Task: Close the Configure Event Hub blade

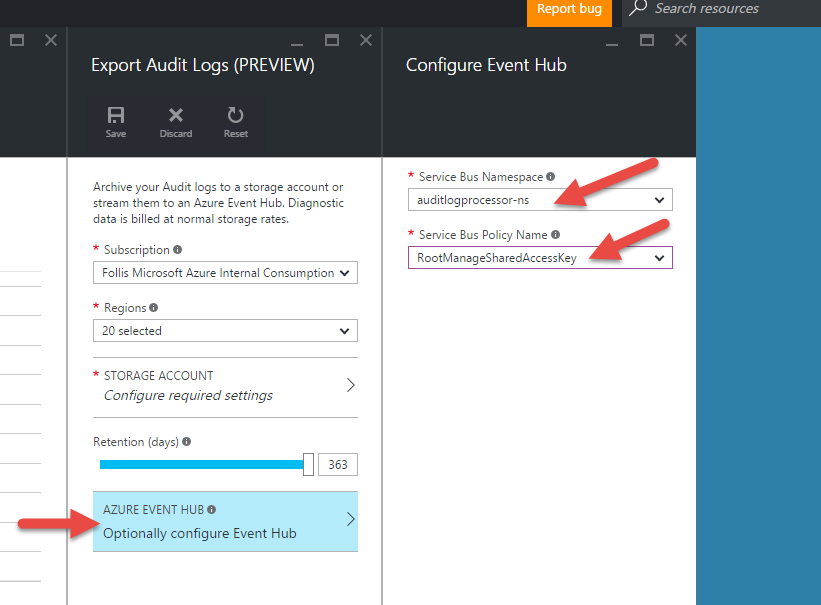Action: pos(681,40)
